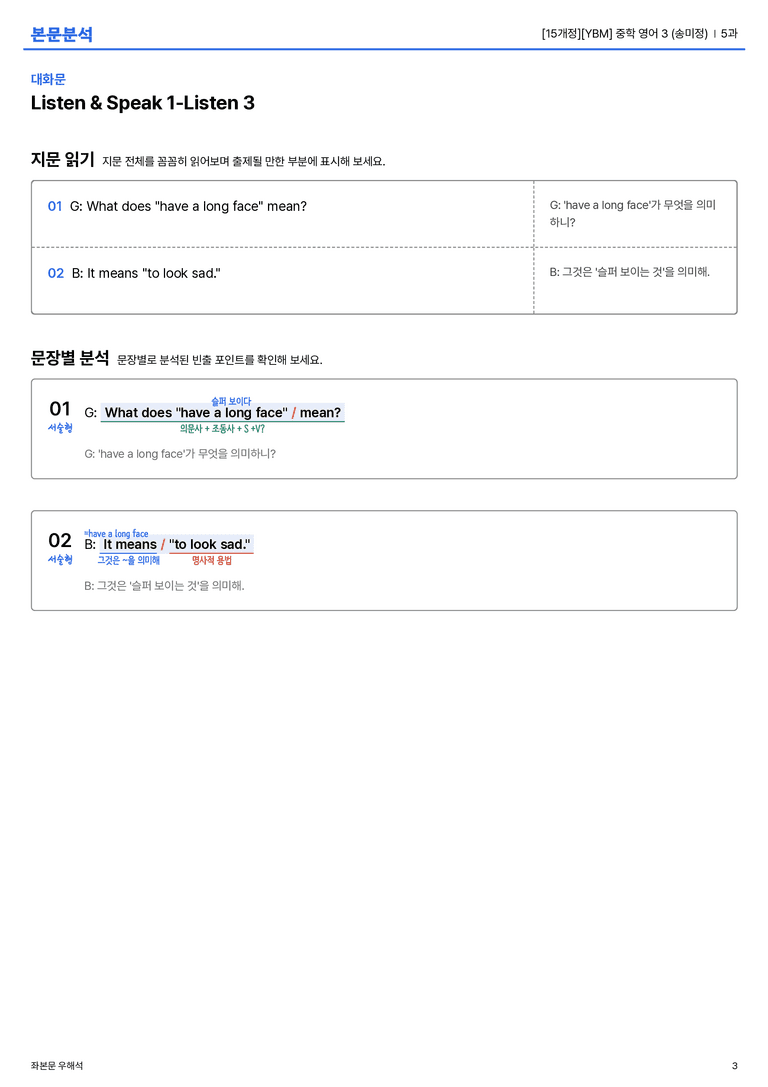Click the green 의문사 + 조동사 + S + V? note

[x=222, y=428]
